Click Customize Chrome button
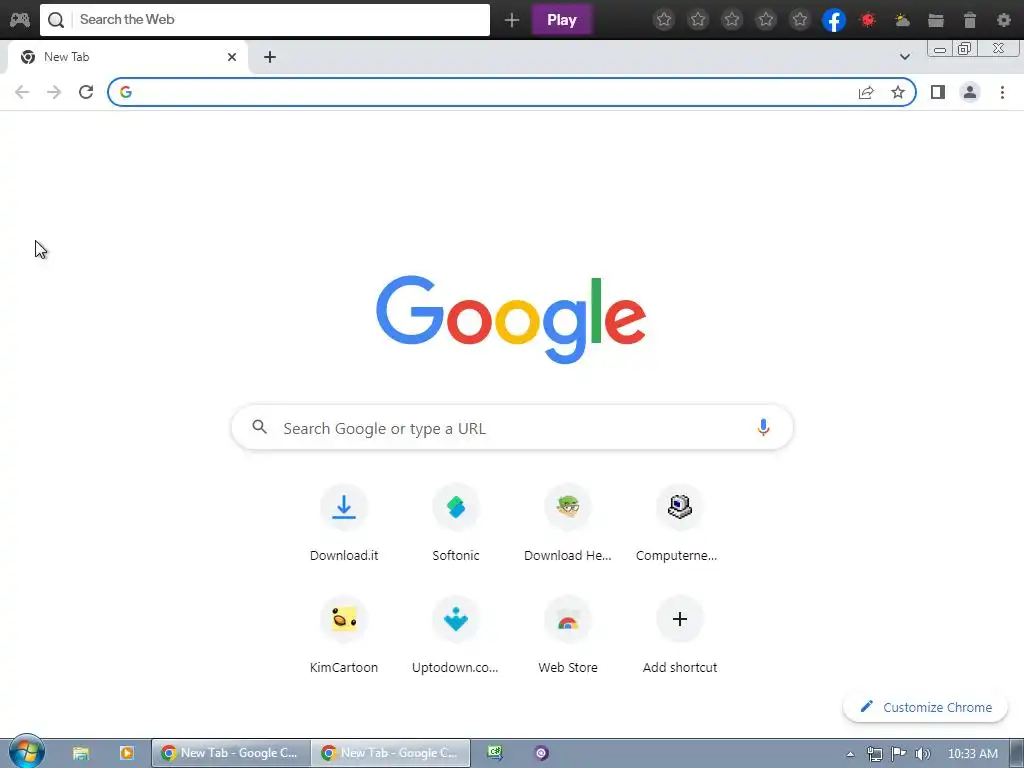The width and height of the screenshot is (1024, 768). click(x=925, y=707)
